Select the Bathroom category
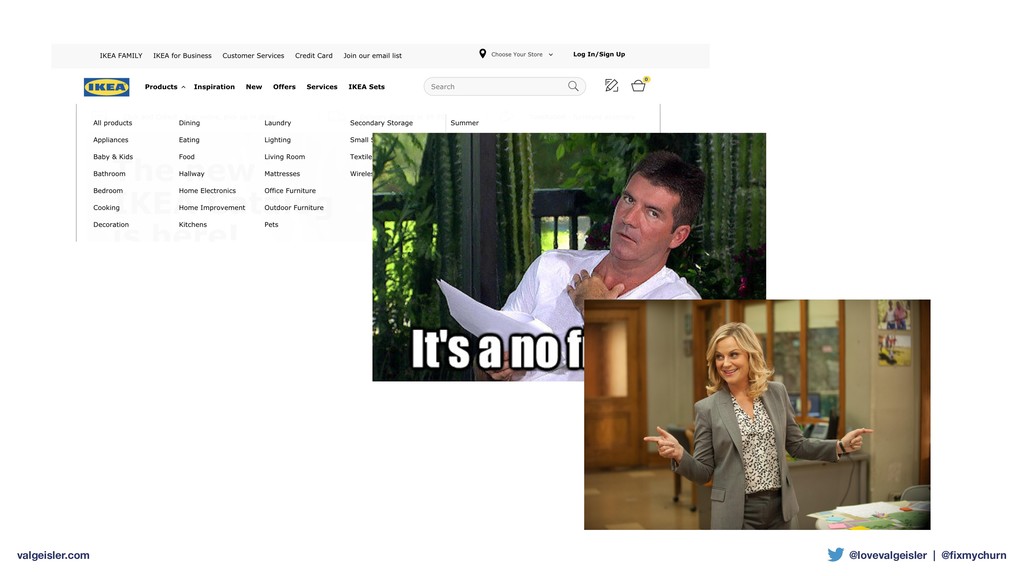The height and width of the screenshot is (576, 1024). tap(109, 174)
